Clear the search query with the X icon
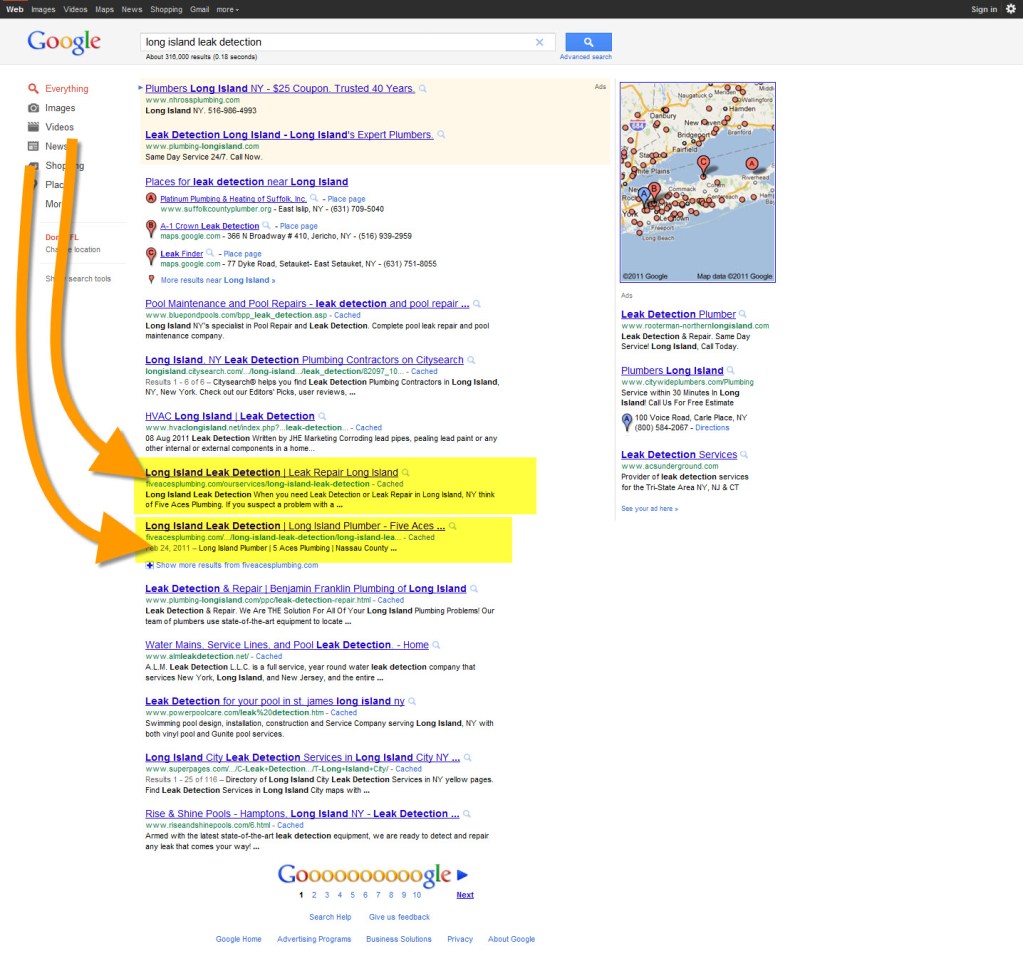This screenshot has height=961, width=1023. click(540, 42)
